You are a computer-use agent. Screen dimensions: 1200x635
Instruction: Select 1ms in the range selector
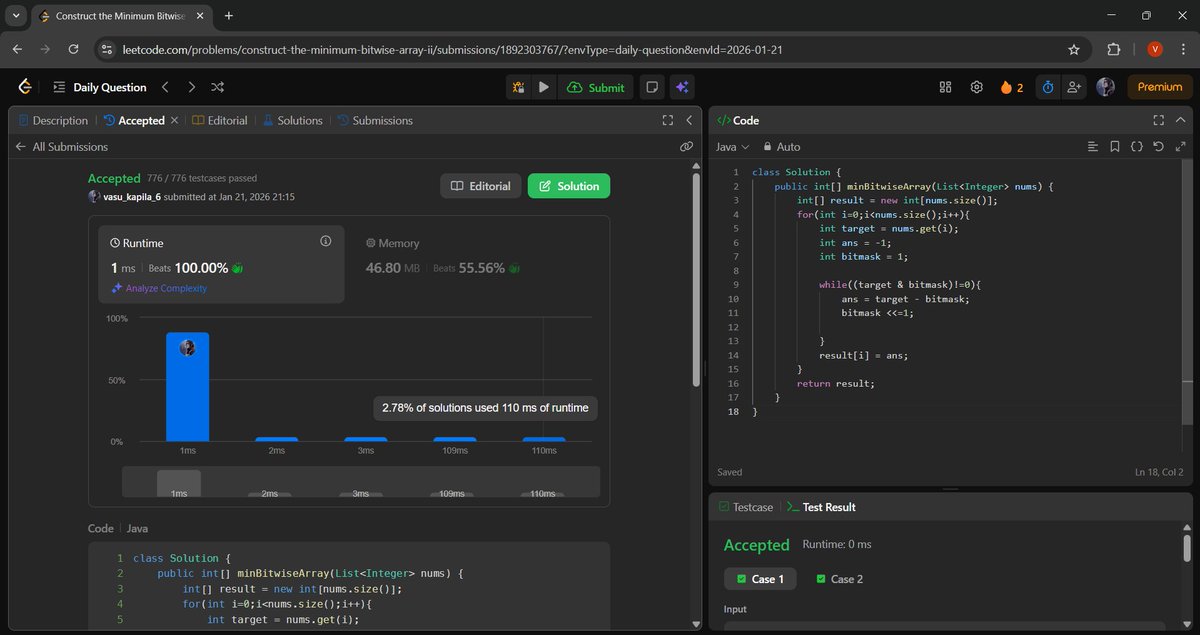click(179, 483)
